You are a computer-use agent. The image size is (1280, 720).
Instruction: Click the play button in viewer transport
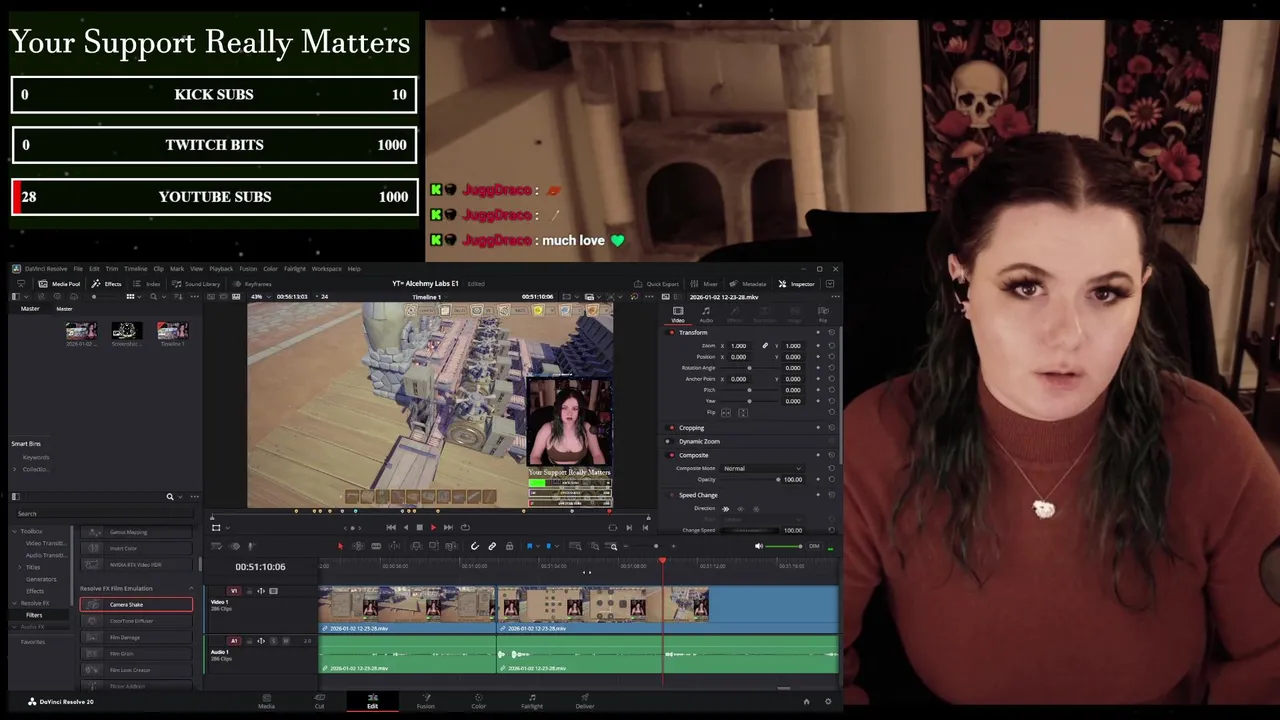433,527
